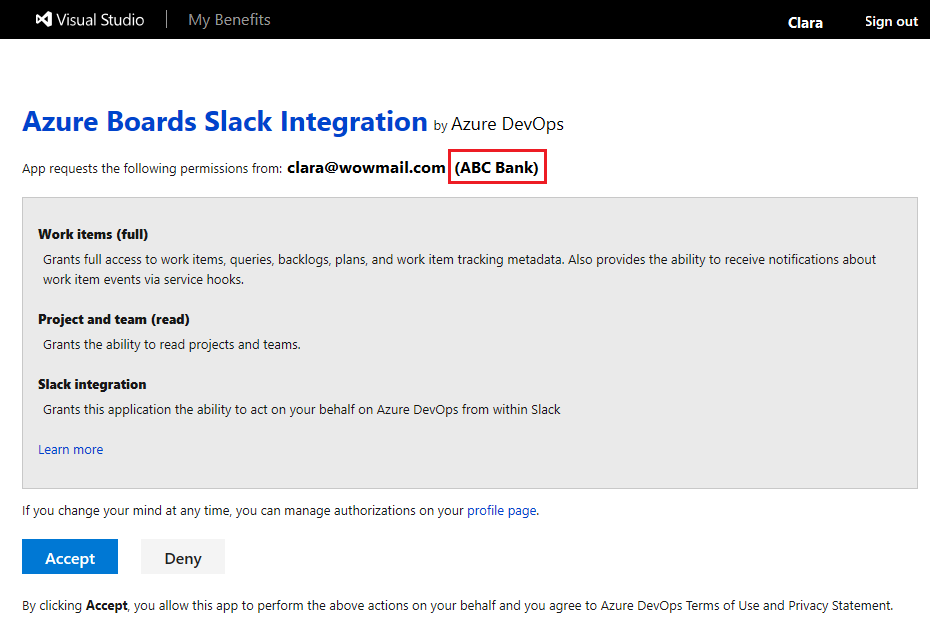Click the Azure Boards Slack Integration title
The height and width of the screenshot is (622, 930).
point(225,122)
